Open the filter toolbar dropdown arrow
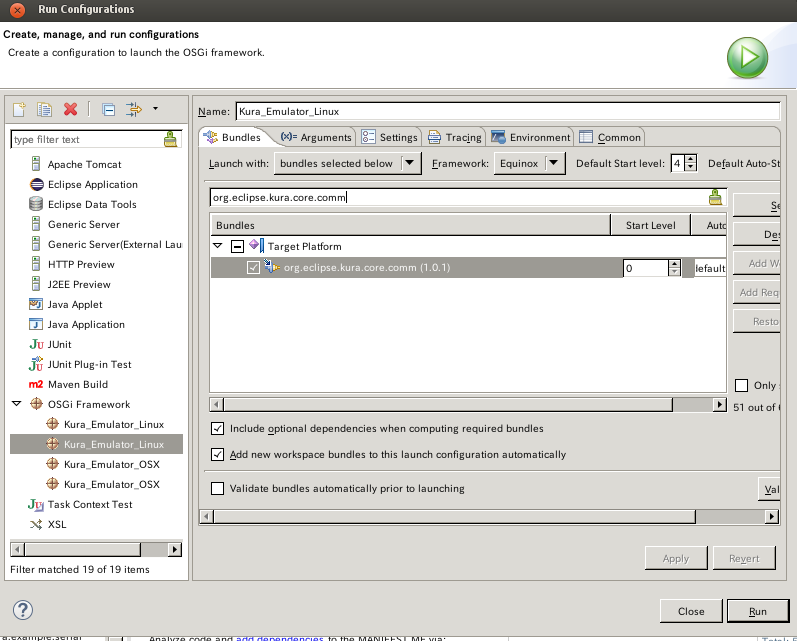Viewport: 797px width, 641px height. (x=156, y=108)
